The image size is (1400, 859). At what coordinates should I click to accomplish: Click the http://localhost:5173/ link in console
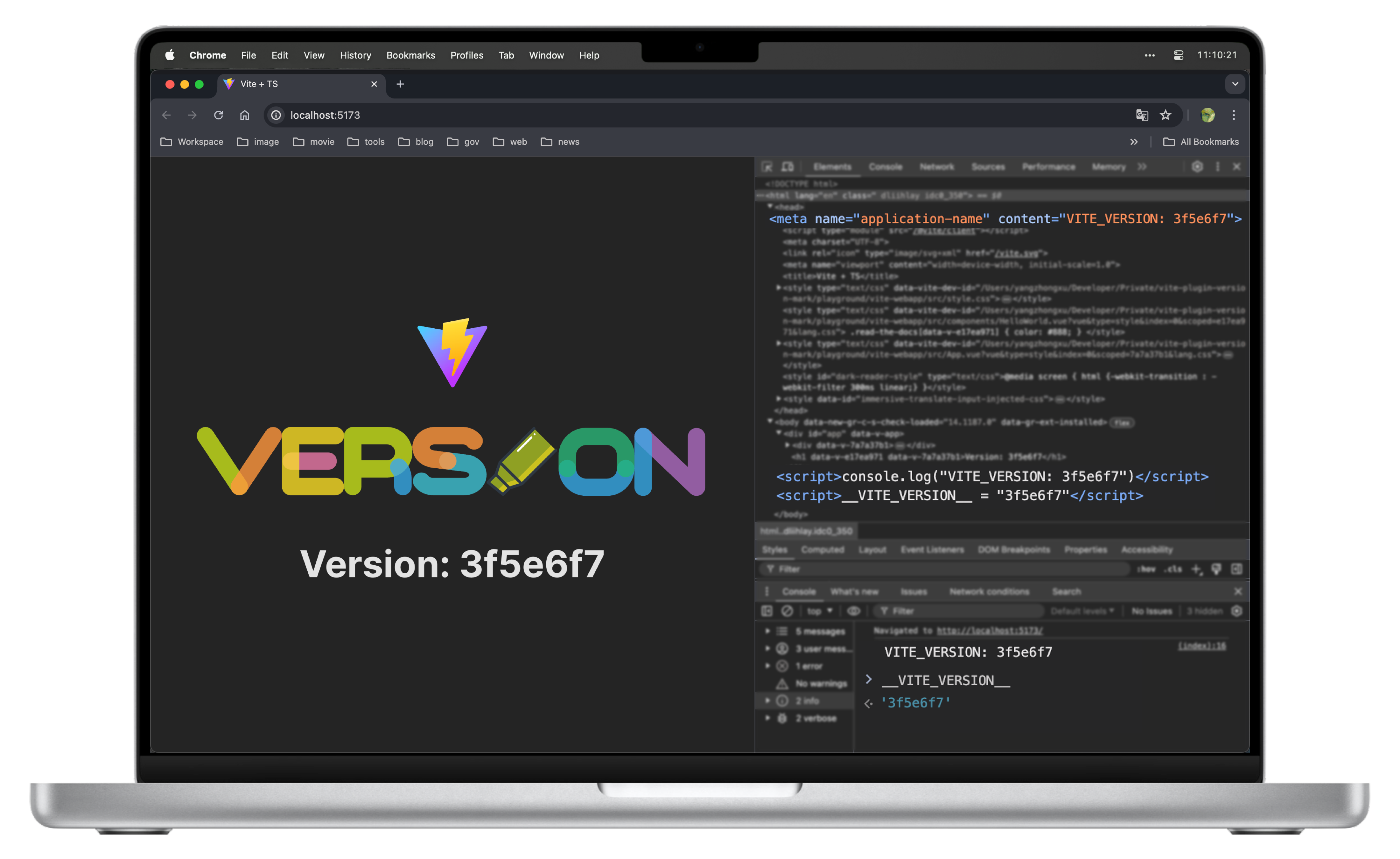click(x=989, y=631)
